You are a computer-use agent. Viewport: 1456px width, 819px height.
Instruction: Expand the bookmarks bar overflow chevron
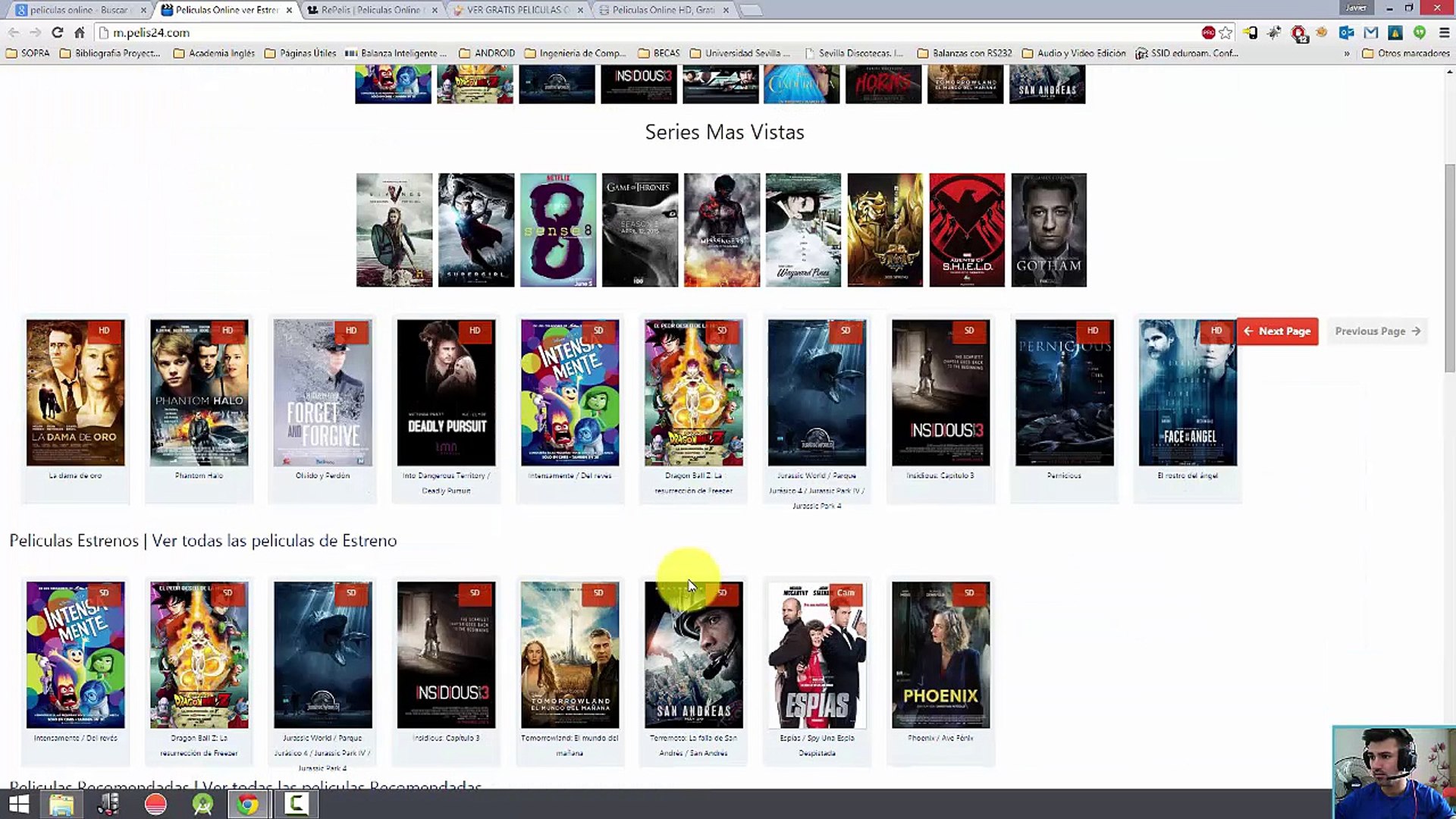point(1347,54)
